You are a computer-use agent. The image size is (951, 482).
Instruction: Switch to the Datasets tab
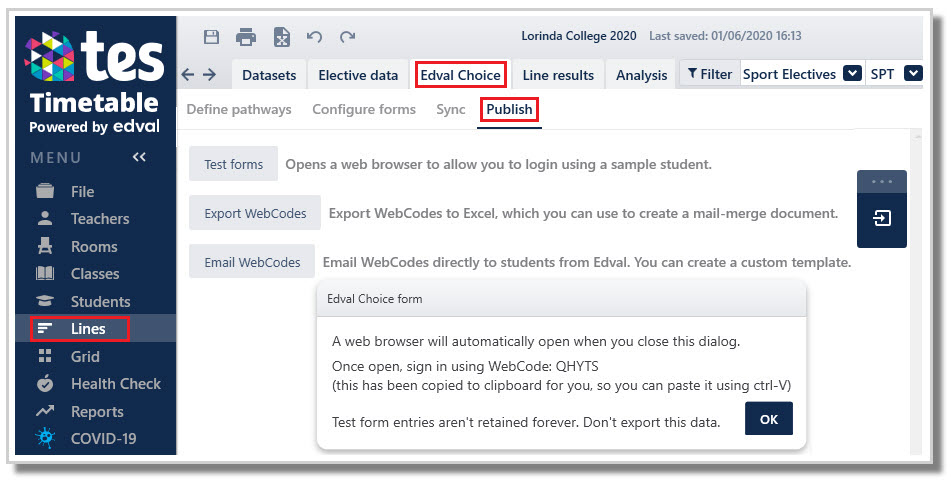pyautogui.click(x=269, y=75)
